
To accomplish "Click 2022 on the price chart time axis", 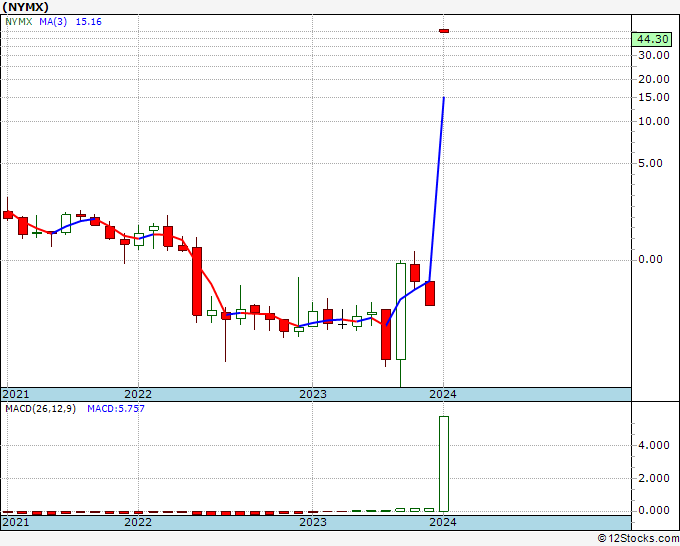I will pyautogui.click(x=138, y=394).
